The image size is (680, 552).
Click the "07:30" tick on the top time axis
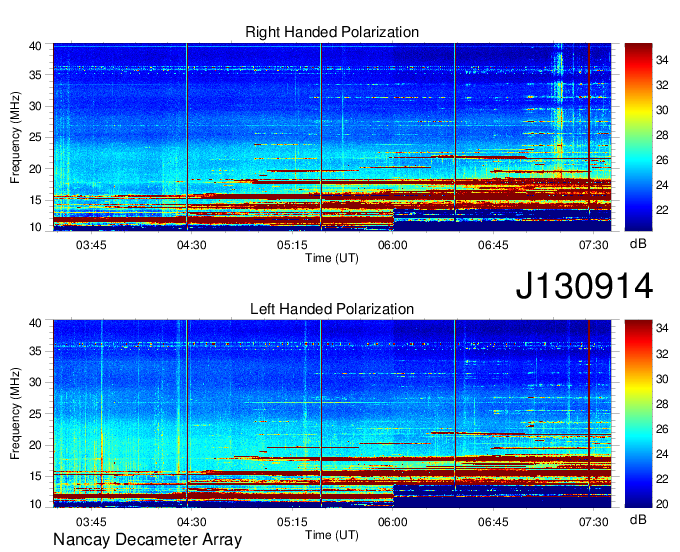pos(594,245)
